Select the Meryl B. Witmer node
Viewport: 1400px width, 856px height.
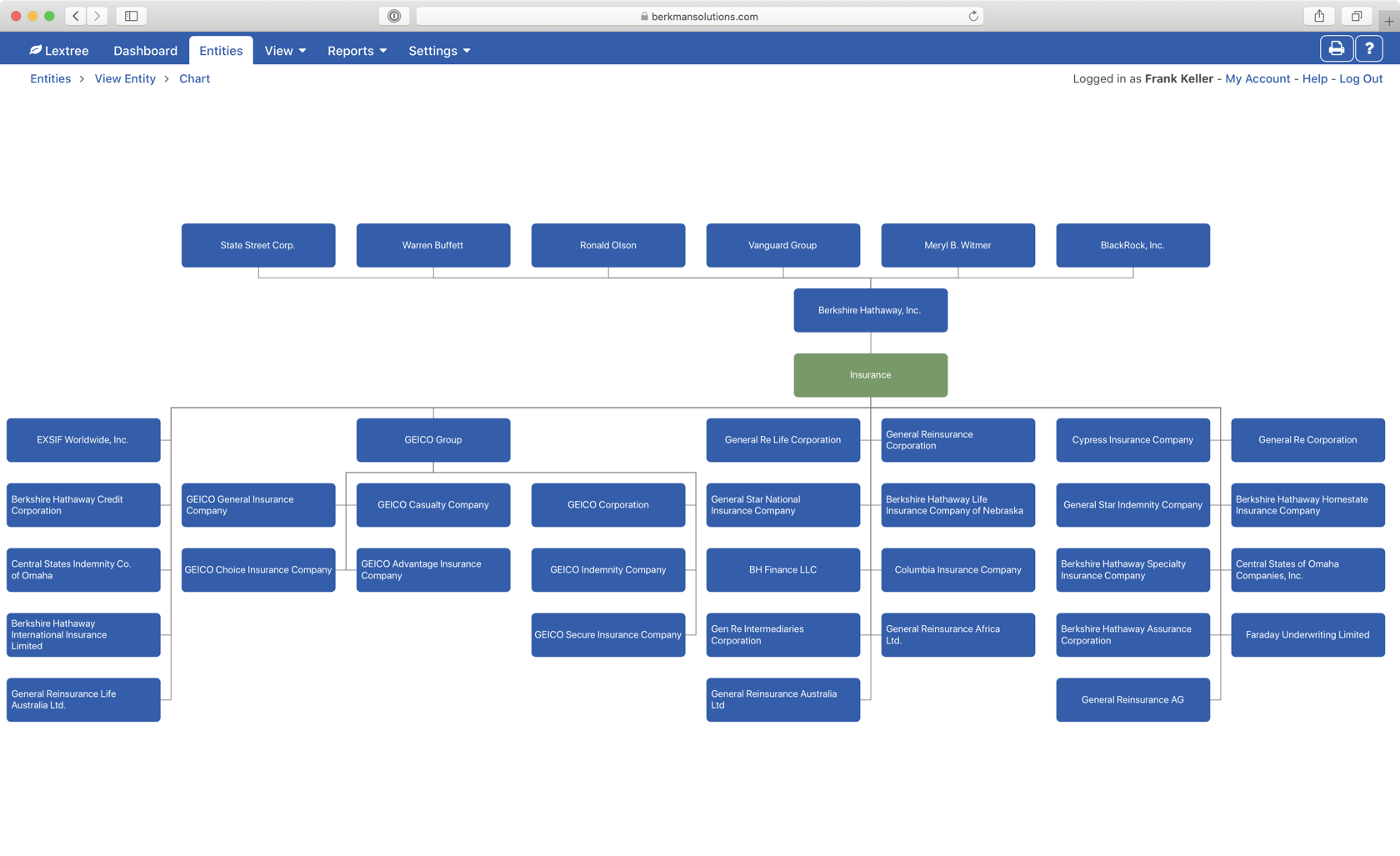point(958,245)
